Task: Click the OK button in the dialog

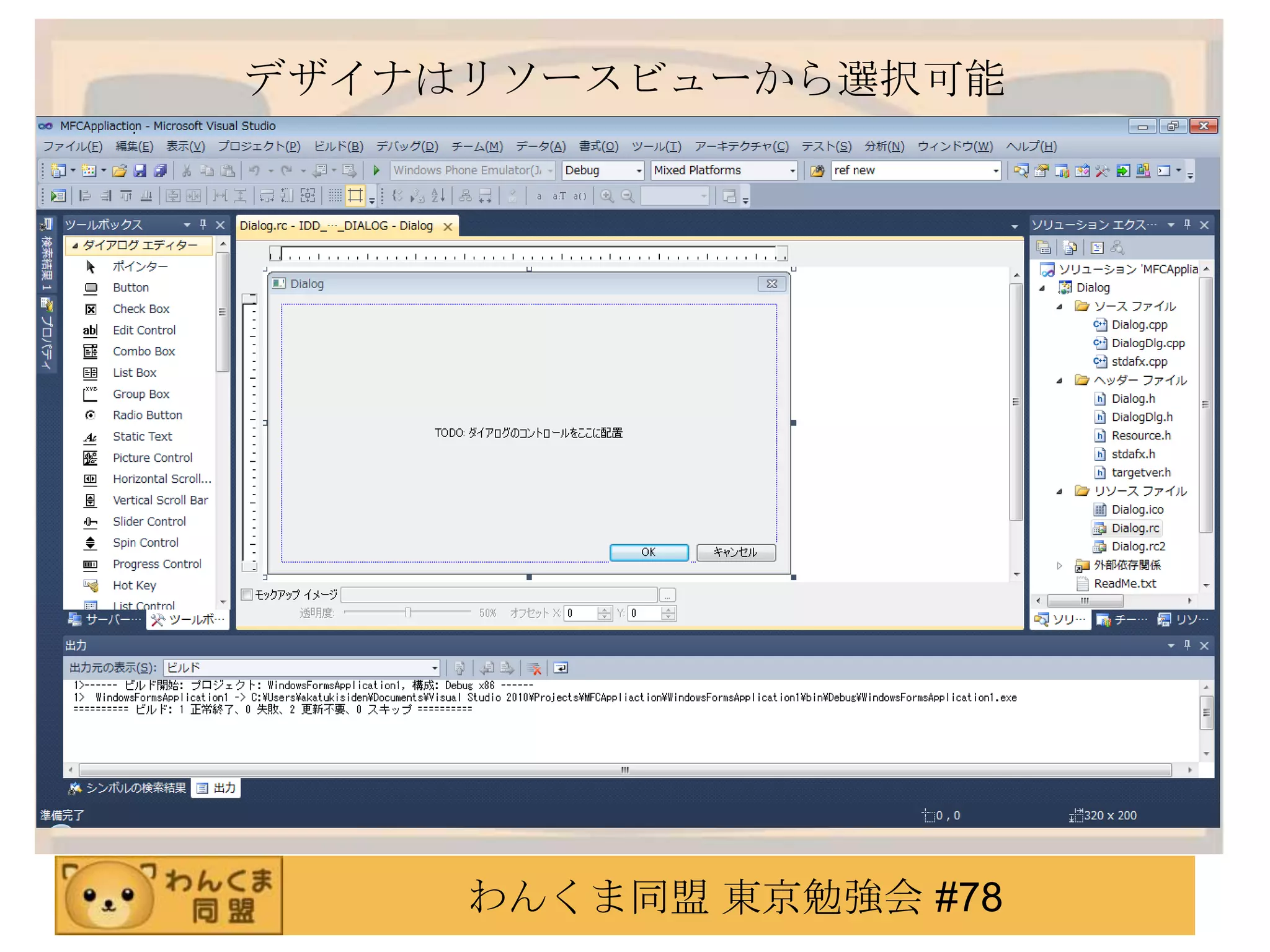Action: coord(648,552)
